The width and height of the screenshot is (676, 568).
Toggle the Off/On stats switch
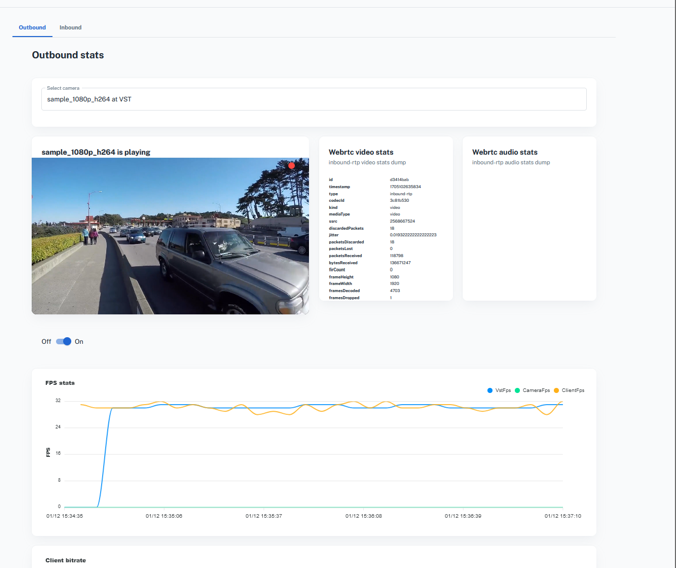[64, 341]
